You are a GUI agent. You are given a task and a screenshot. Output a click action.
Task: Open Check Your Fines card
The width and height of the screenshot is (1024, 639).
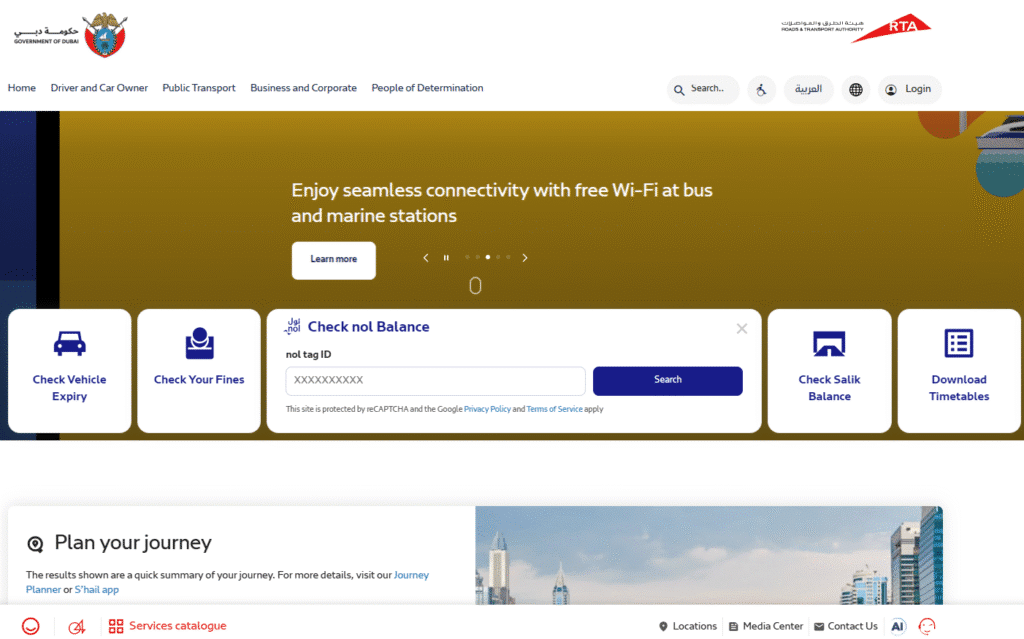(x=199, y=370)
